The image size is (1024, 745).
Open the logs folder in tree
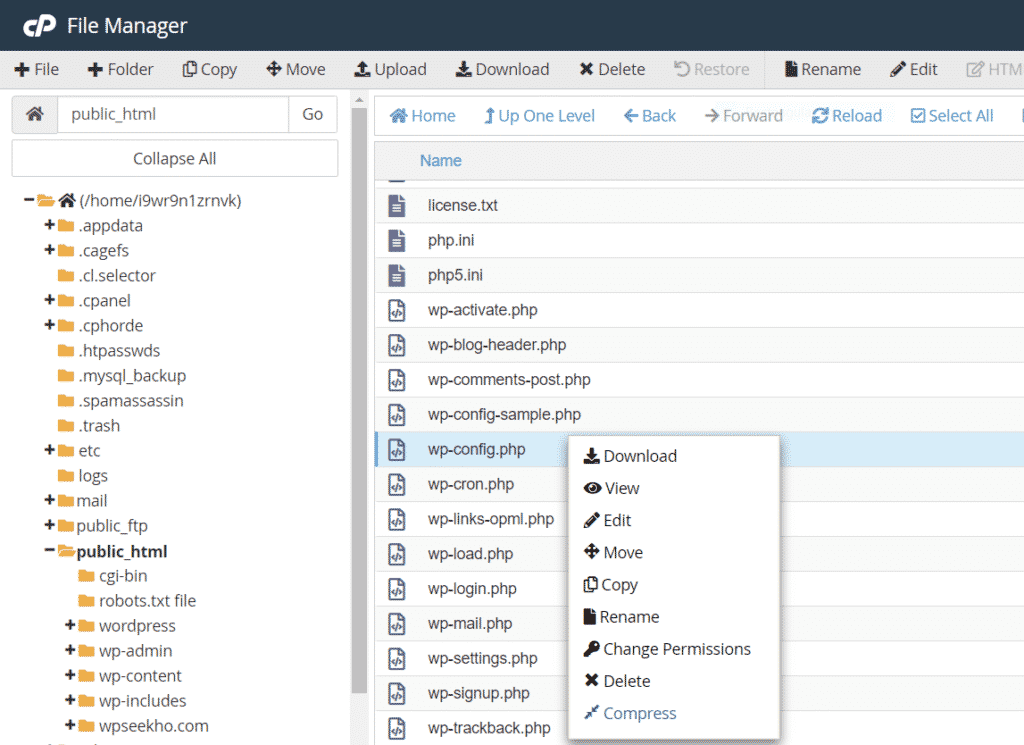pyautogui.click(x=83, y=476)
